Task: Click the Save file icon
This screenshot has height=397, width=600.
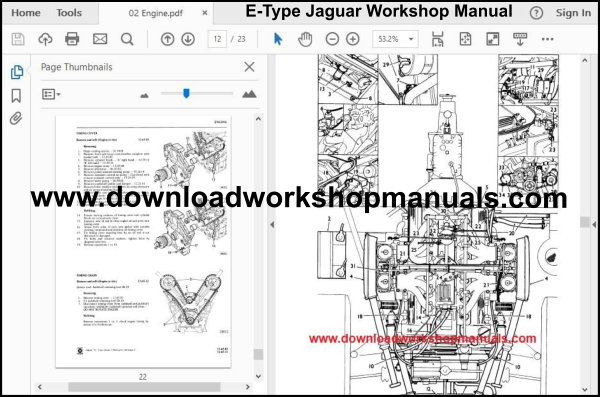Action: click(x=18, y=39)
